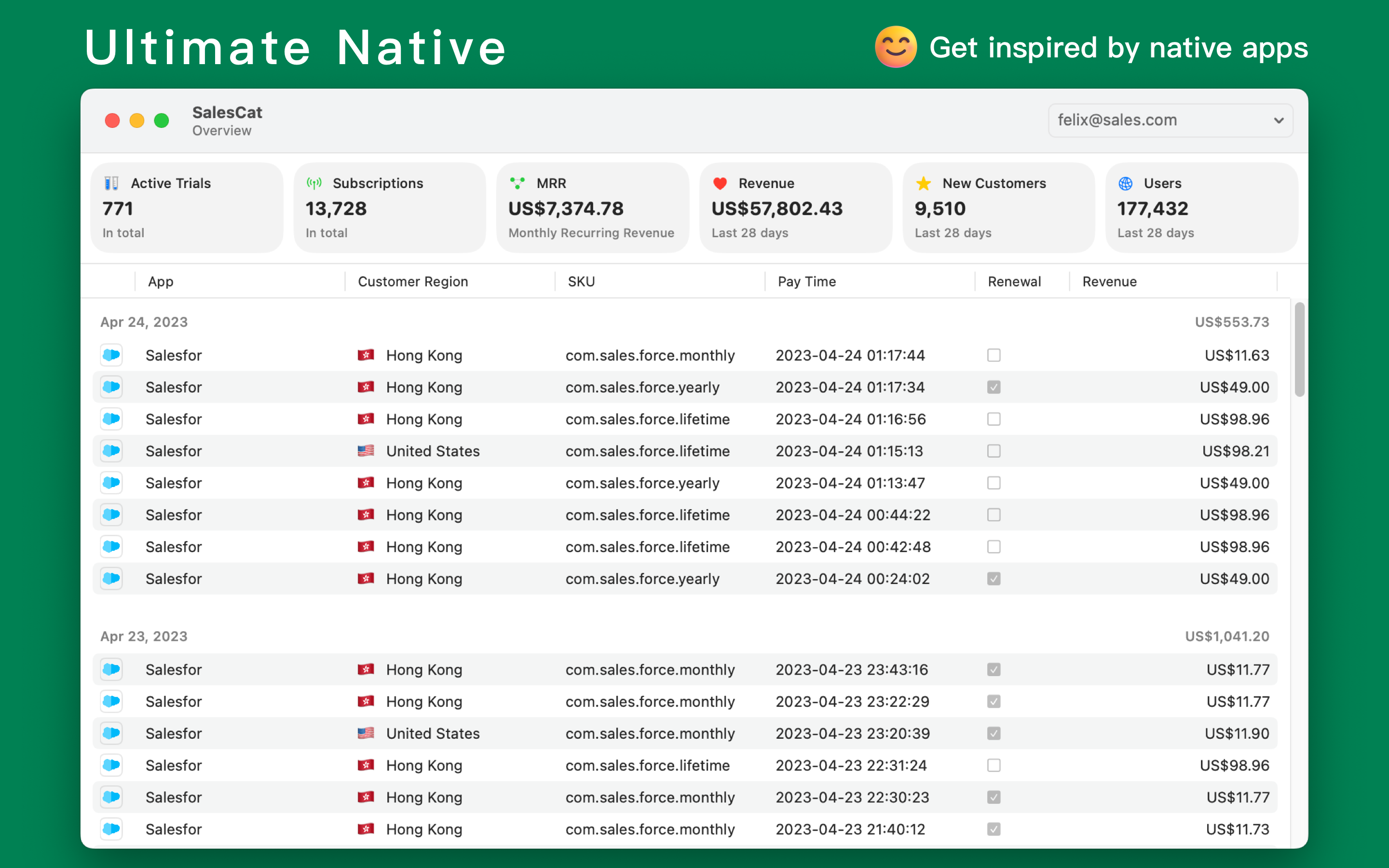Screen dimensions: 1389x868
Task: Click the SalesCat window title
Action: [x=227, y=112]
